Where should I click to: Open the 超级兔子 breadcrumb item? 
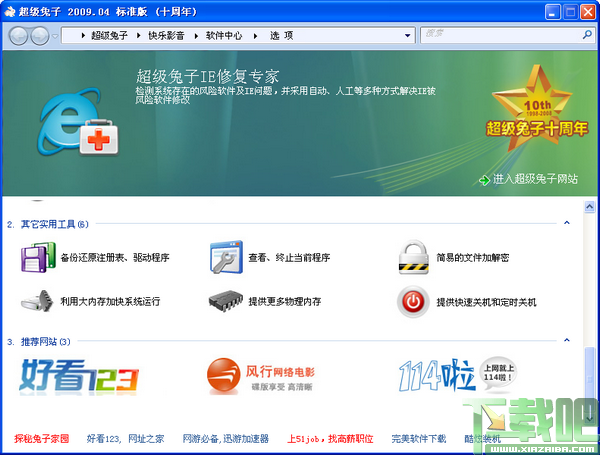click(x=109, y=36)
